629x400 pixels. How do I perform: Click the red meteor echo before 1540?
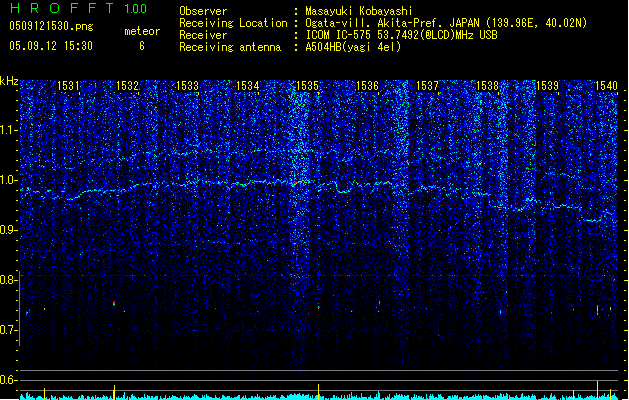597,311
